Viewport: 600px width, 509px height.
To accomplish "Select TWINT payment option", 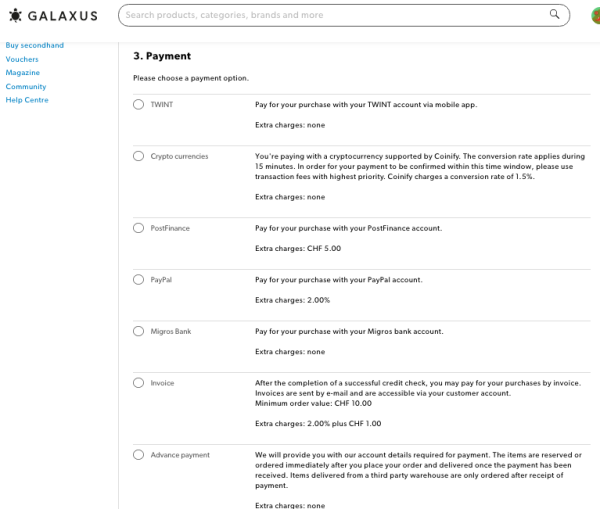I will pos(139,104).
